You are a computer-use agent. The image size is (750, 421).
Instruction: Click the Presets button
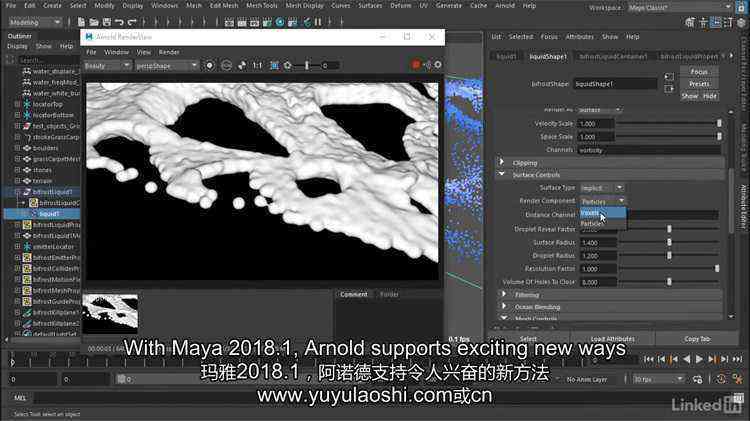(699, 84)
